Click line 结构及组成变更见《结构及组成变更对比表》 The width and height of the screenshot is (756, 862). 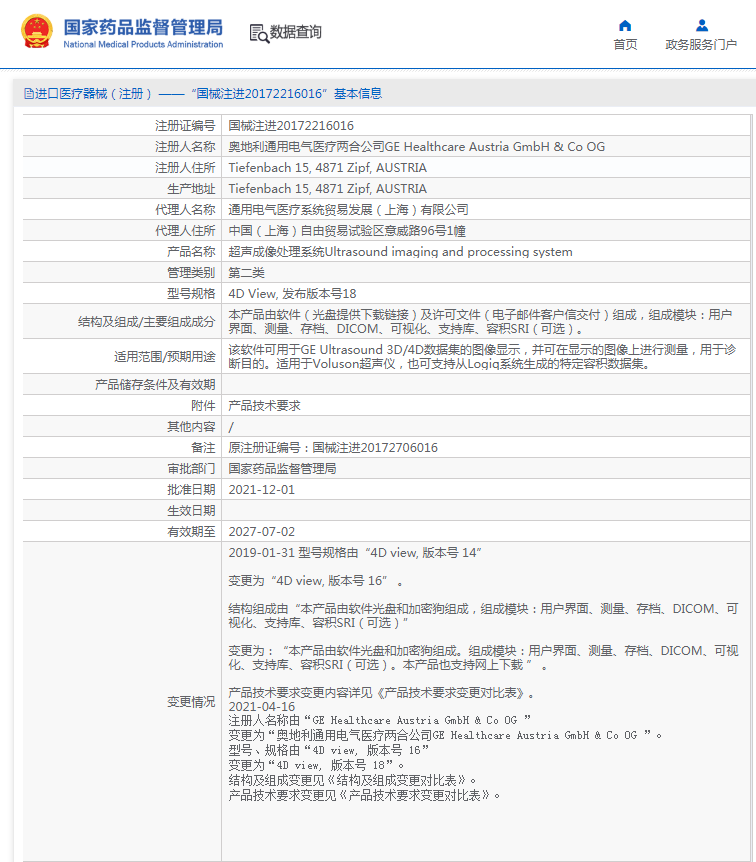point(352,781)
